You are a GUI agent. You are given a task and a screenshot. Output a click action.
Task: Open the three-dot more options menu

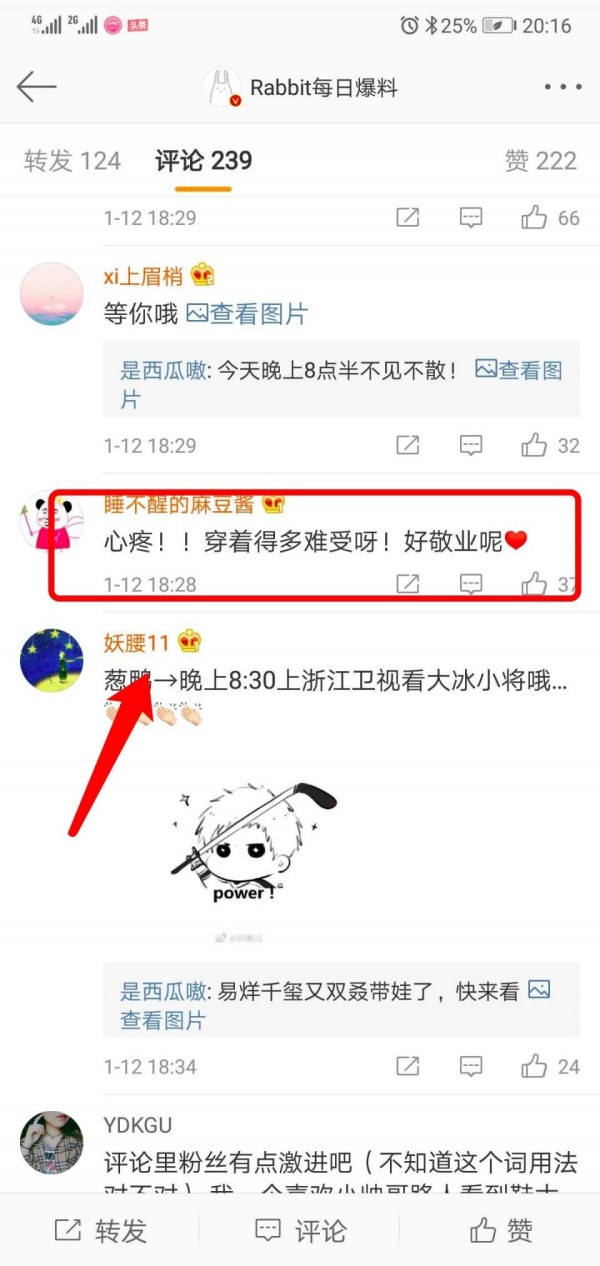tap(563, 88)
